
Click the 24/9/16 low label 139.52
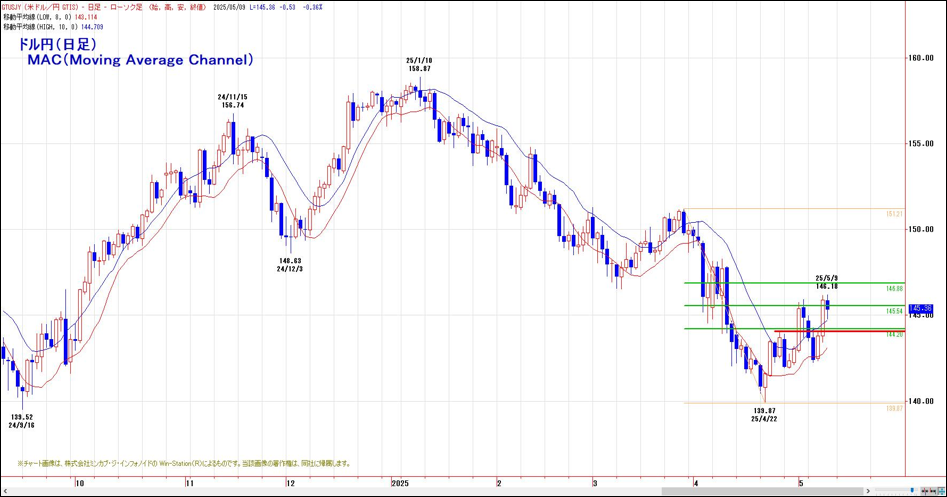click(x=21, y=421)
